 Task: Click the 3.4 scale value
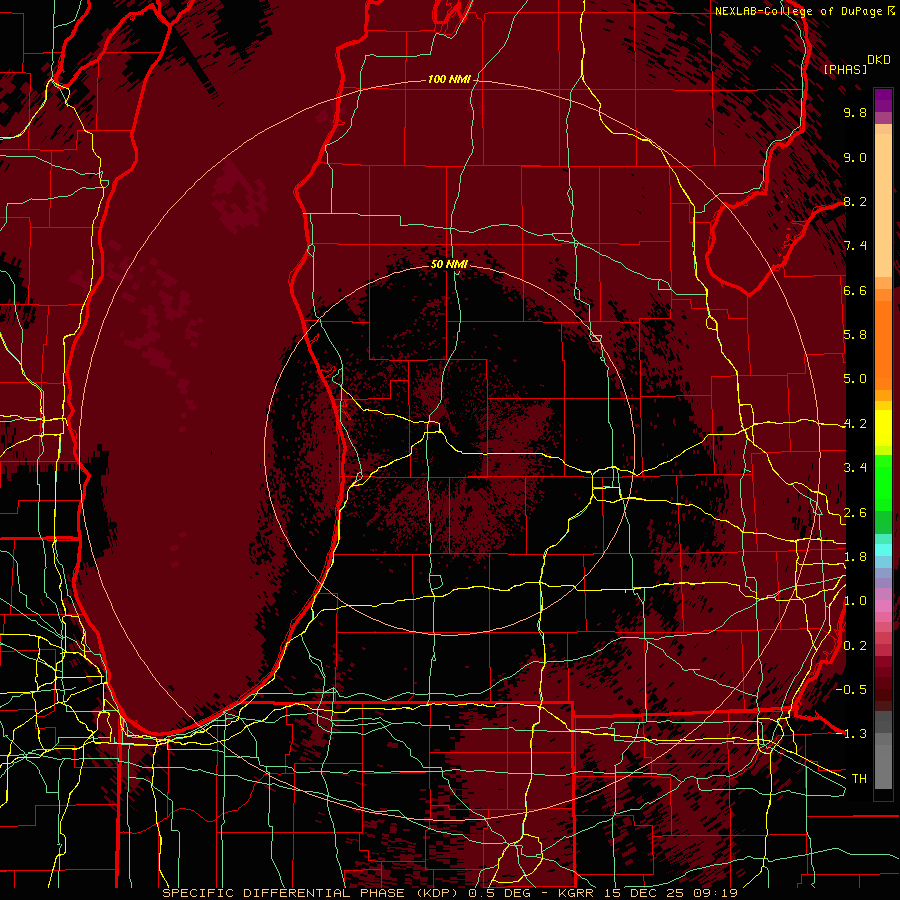(x=855, y=468)
